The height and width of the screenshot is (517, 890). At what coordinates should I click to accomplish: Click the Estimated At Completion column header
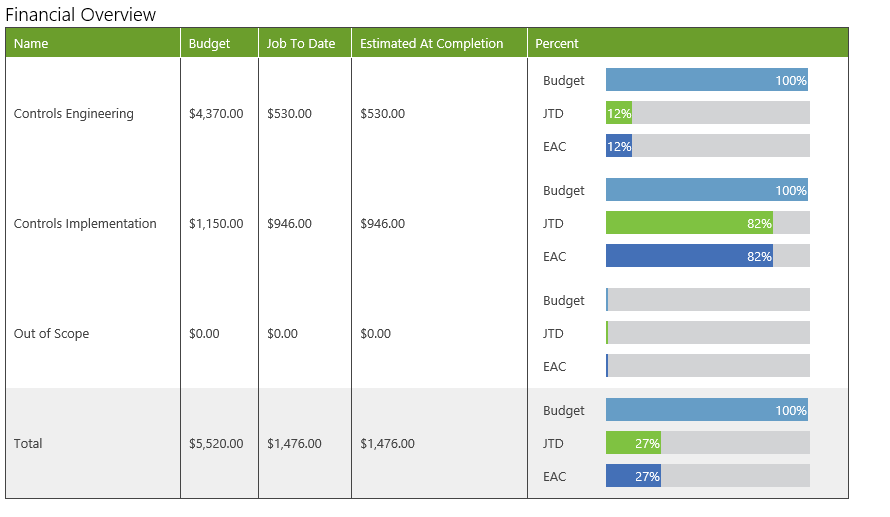[x=440, y=43]
